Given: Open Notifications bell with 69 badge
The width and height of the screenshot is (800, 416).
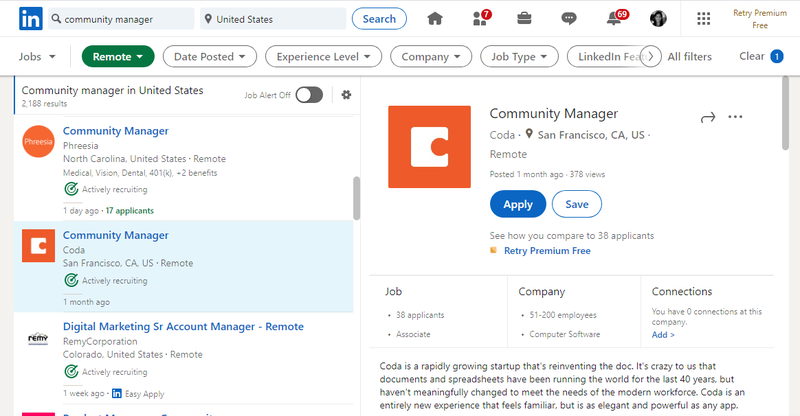Looking at the screenshot, I should pos(616,18).
